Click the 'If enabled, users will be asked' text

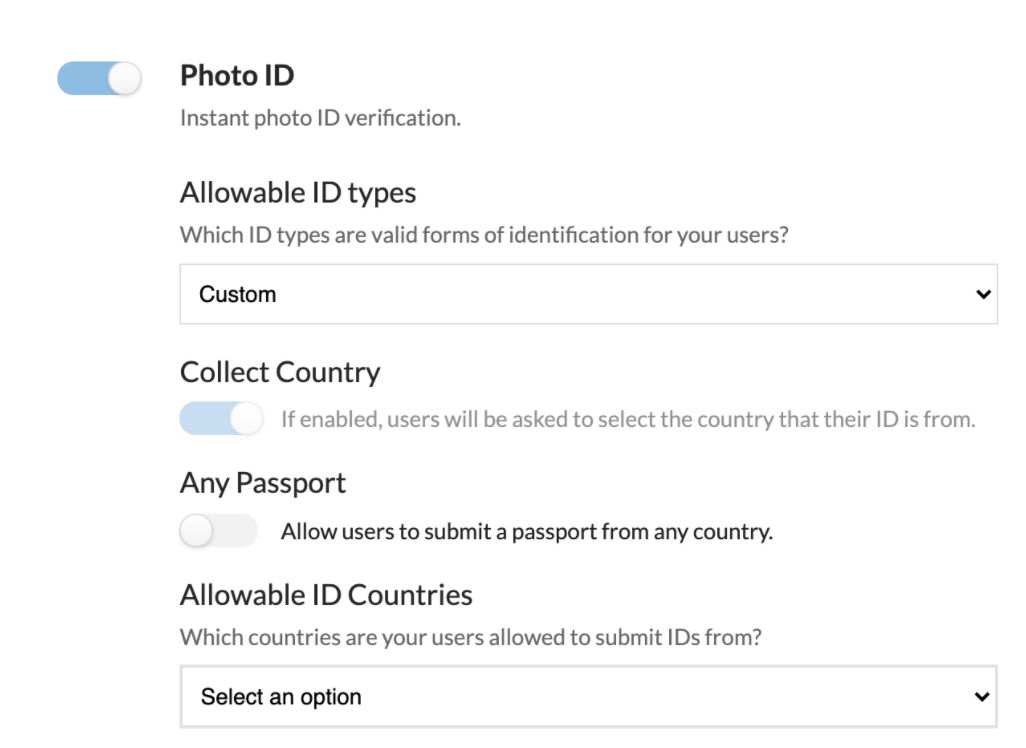(x=628, y=419)
